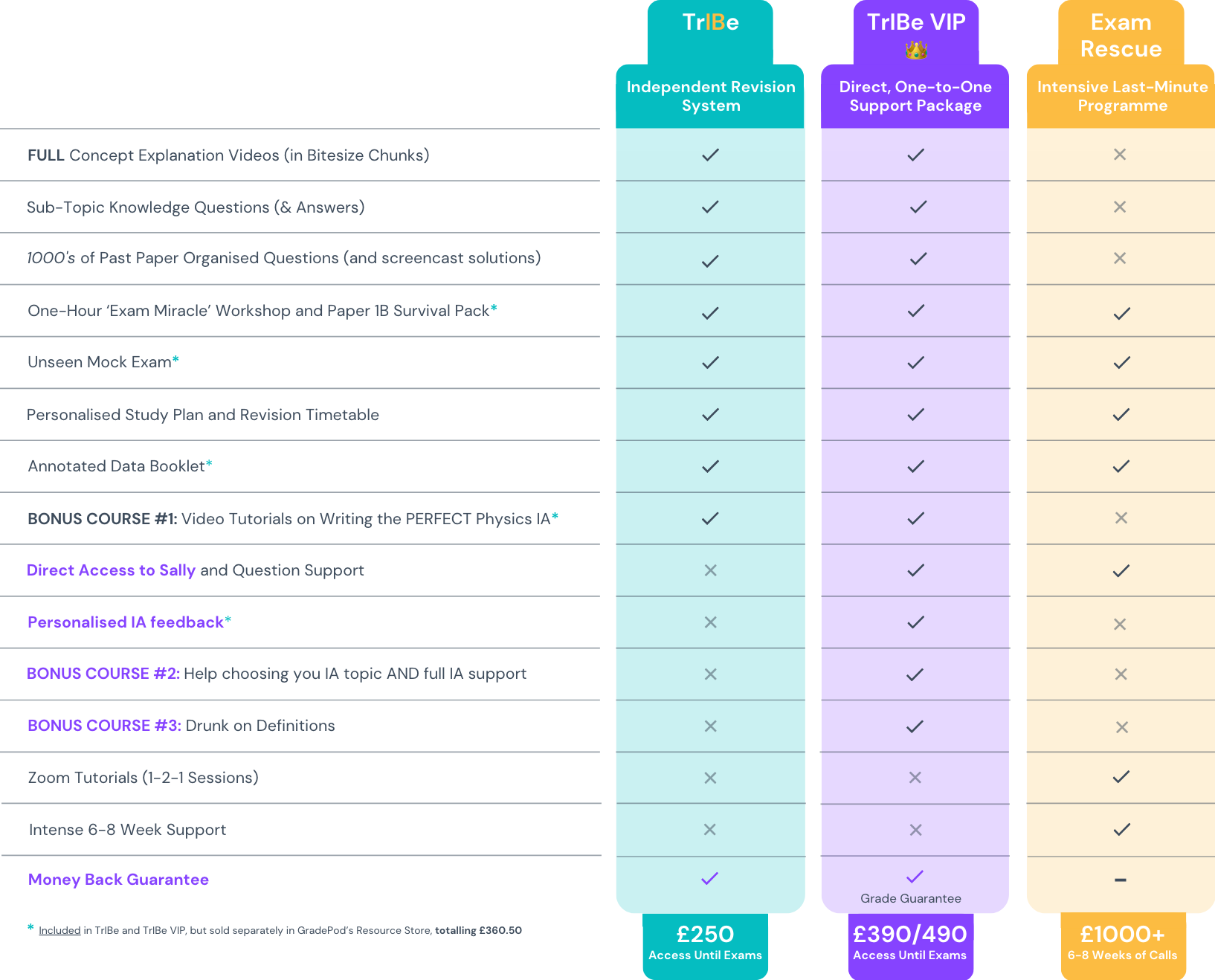Click the underlined Included footnote link

point(59,930)
